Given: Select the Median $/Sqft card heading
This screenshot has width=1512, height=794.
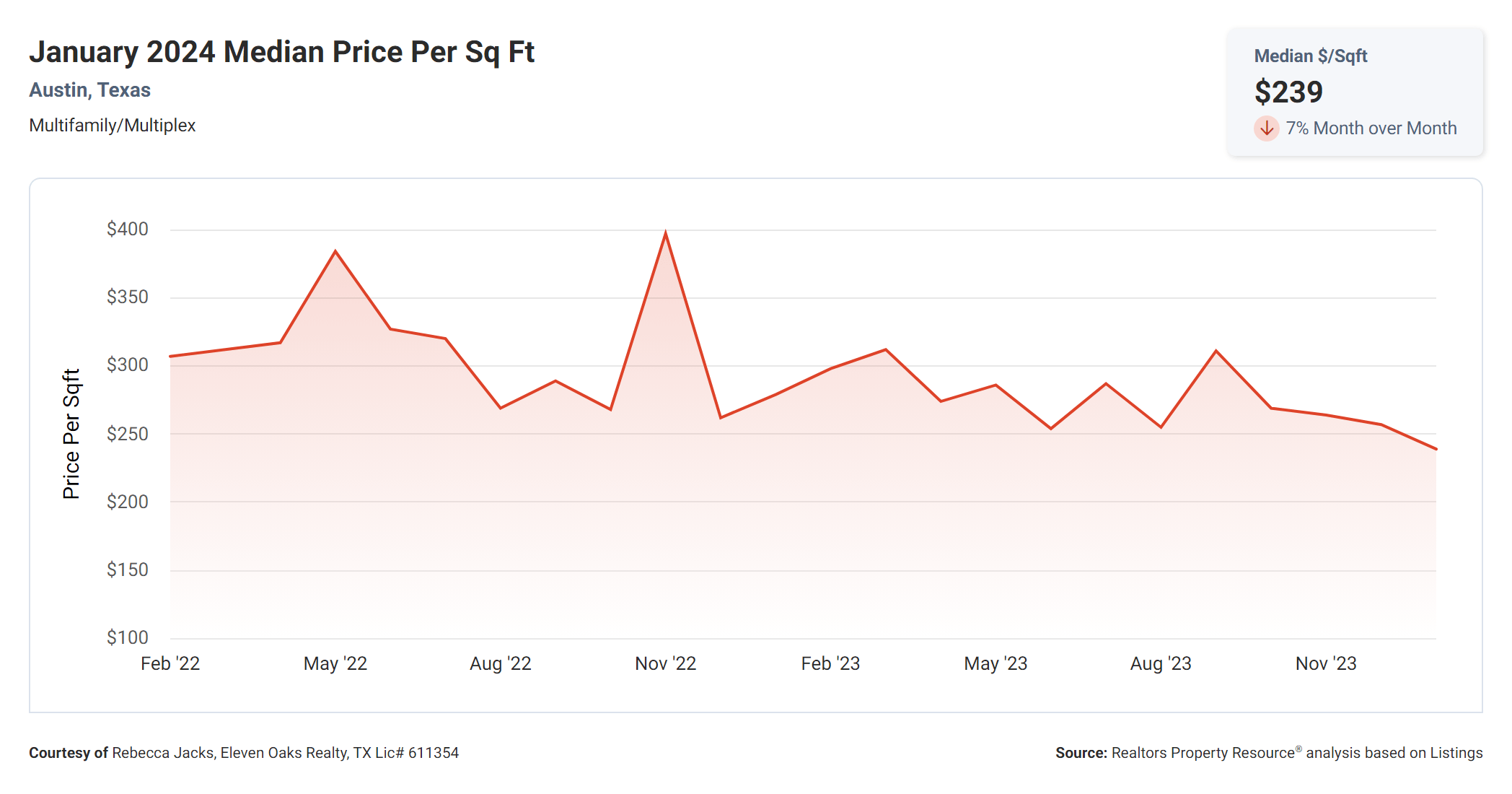Looking at the screenshot, I should coord(1310,56).
